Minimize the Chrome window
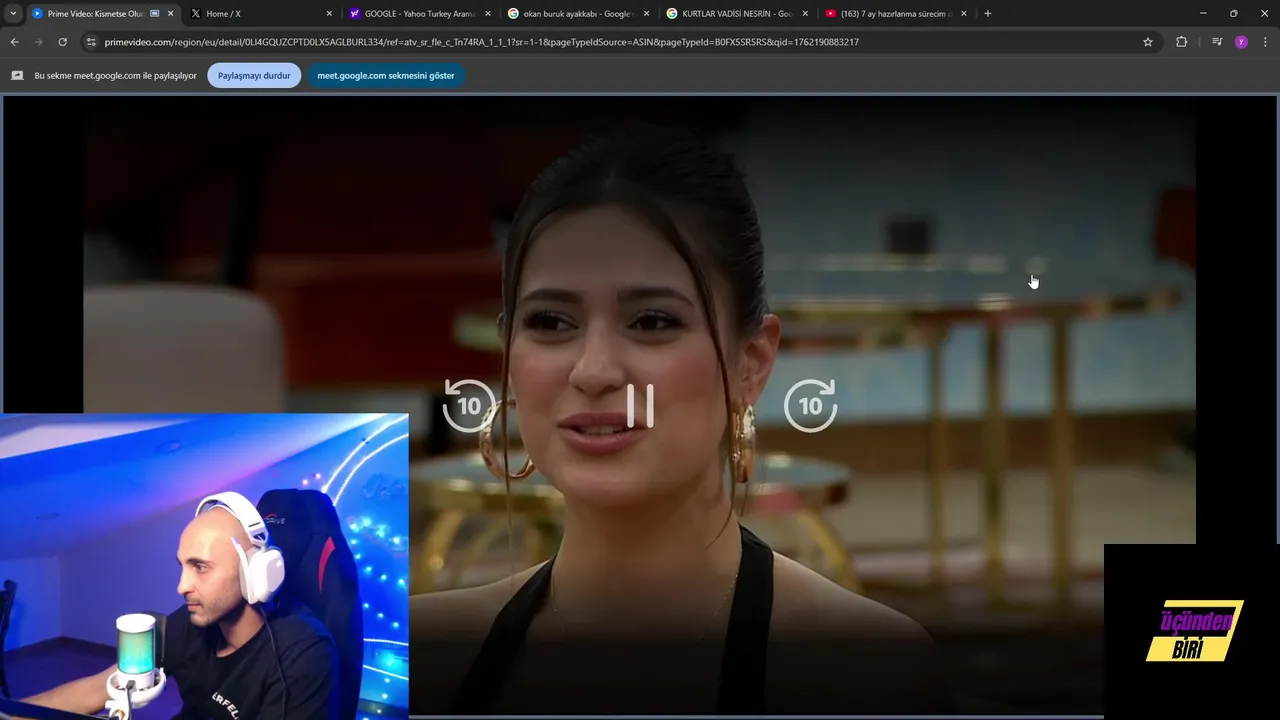 pyautogui.click(x=1202, y=14)
